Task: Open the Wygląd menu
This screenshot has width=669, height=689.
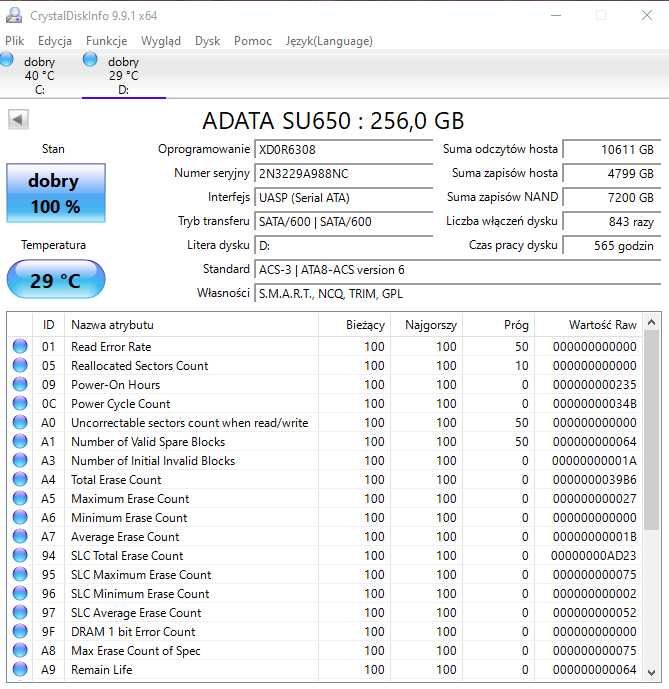Action: click(161, 41)
